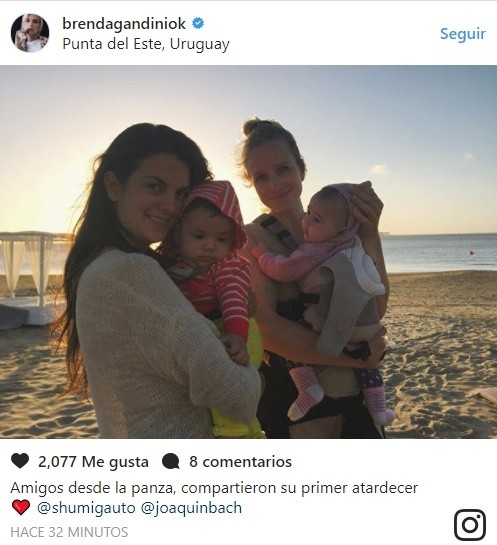Open the 8 comentarios thread
The image size is (497, 545).
coord(241,462)
